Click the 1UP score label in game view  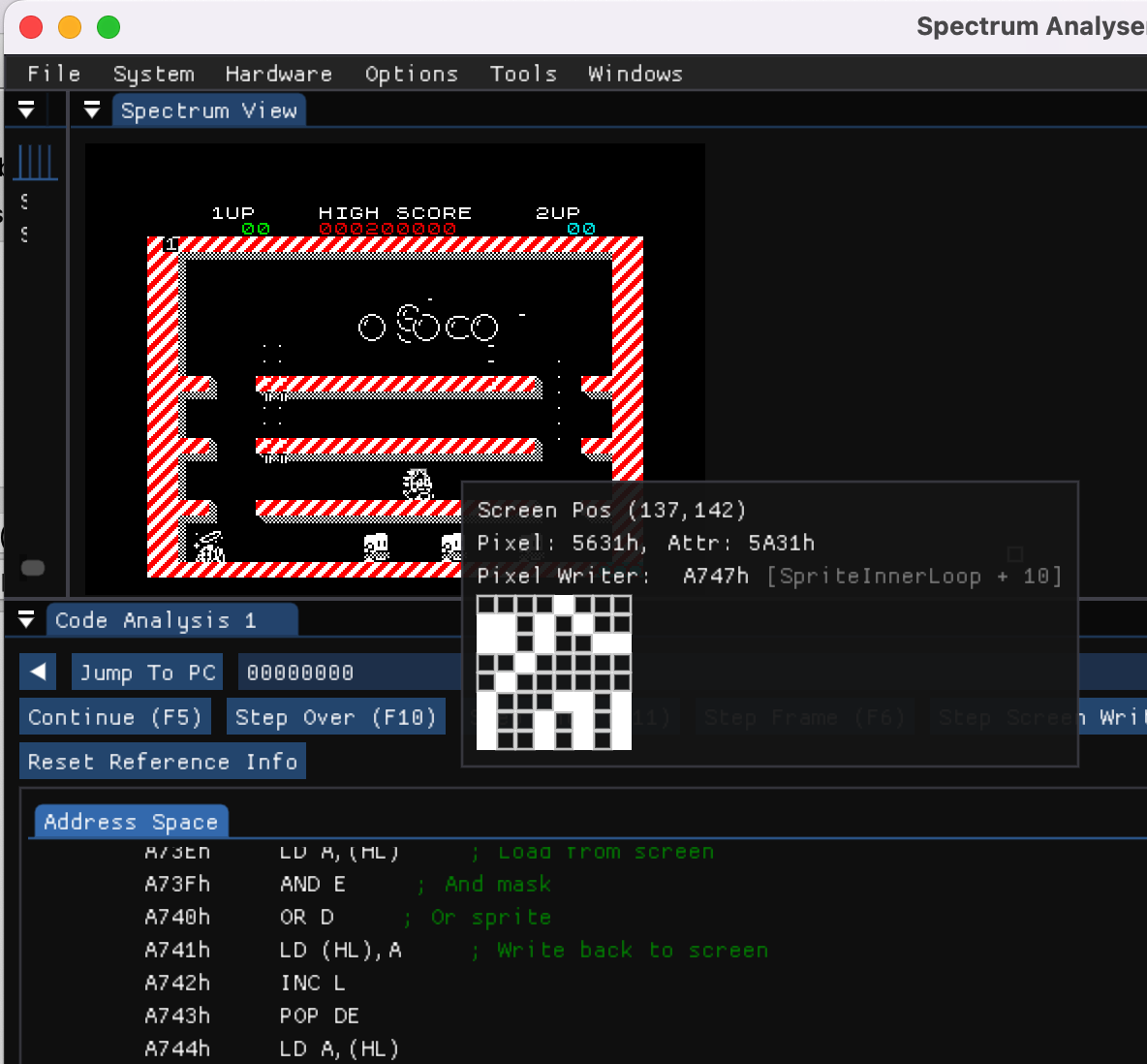[233, 213]
